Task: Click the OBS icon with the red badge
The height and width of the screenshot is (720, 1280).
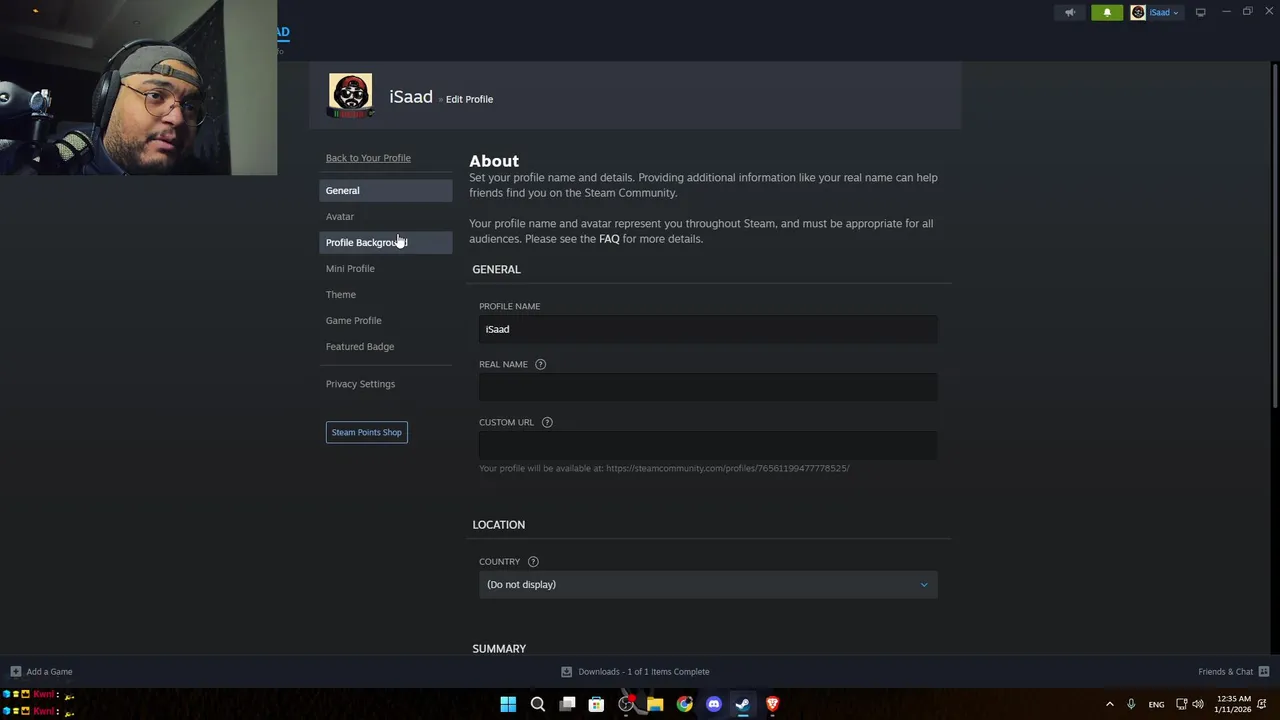Action: click(x=626, y=704)
